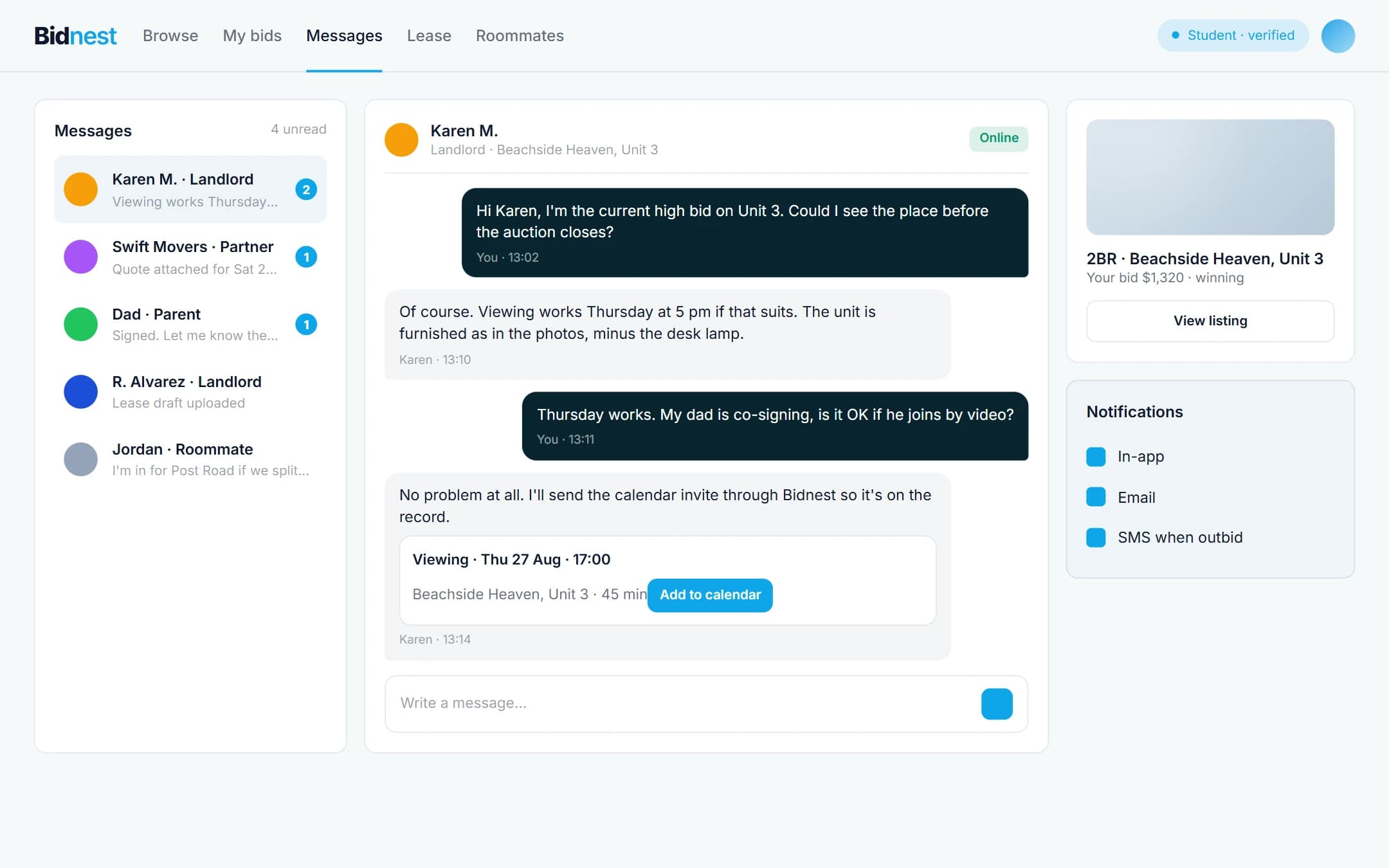Click R. Alvarez blue avatar
The image size is (1389, 868).
pyautogui.click(x=80, y=392)
